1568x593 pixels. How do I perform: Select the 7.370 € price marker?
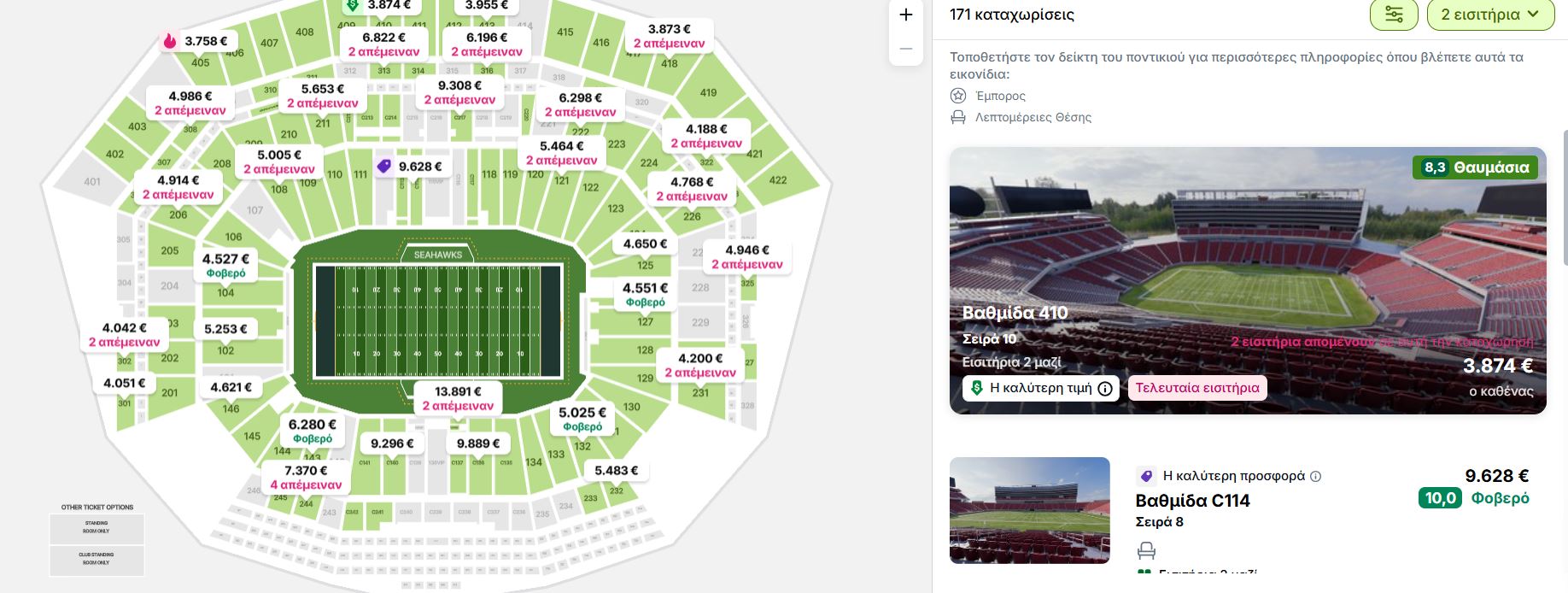(x=306, y=477)
